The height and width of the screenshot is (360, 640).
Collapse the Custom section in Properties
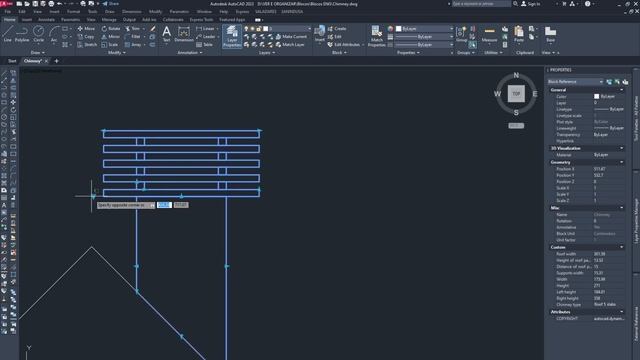[622, 247]
